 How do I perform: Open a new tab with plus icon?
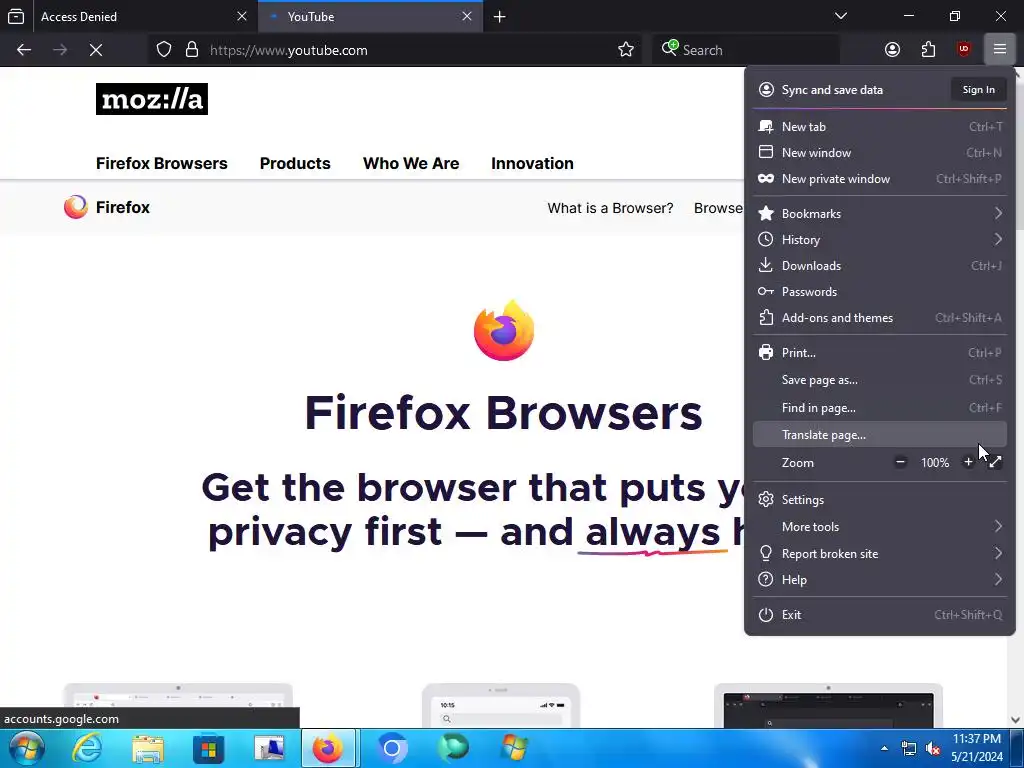click(500, 17)
